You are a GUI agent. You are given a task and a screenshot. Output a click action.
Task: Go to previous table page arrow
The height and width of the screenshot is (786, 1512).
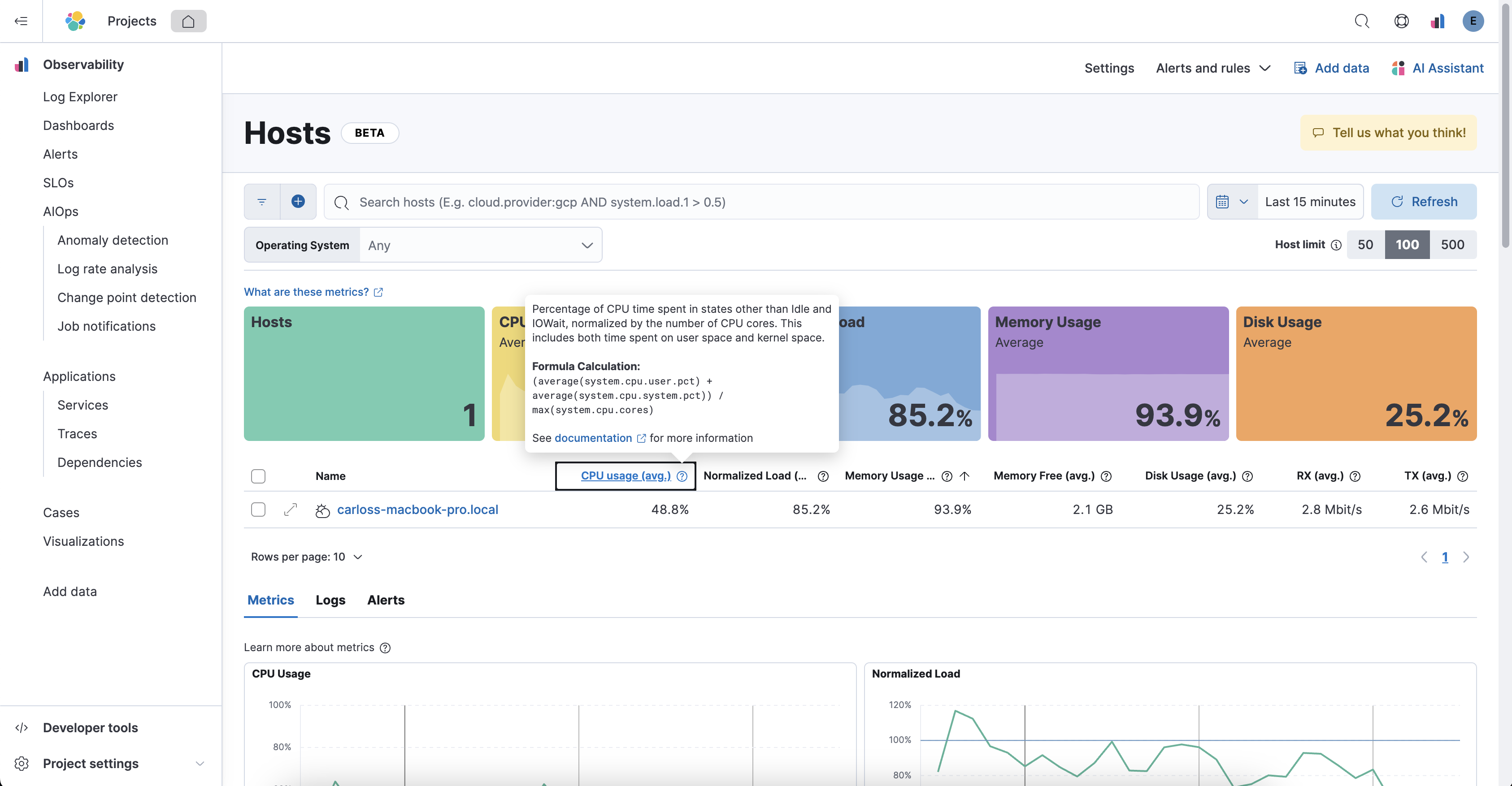pos(1424,557)
